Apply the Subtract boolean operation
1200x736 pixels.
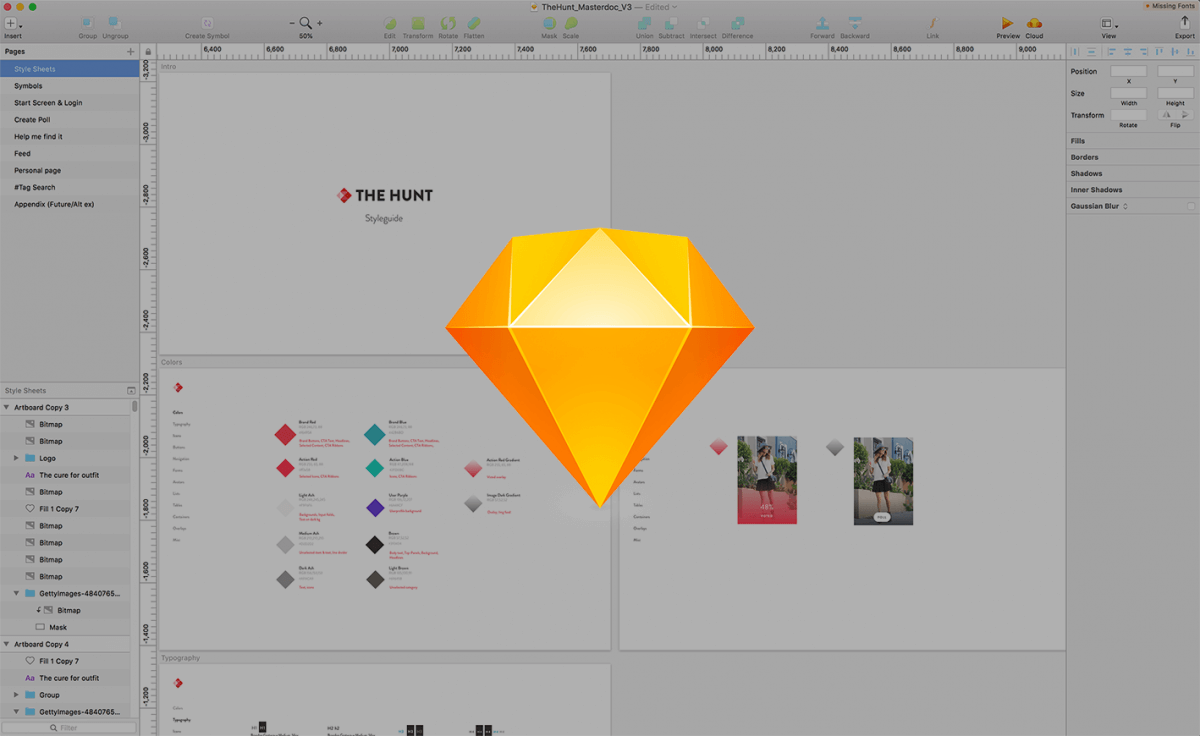pyautogui.click(x=672, y=23)
